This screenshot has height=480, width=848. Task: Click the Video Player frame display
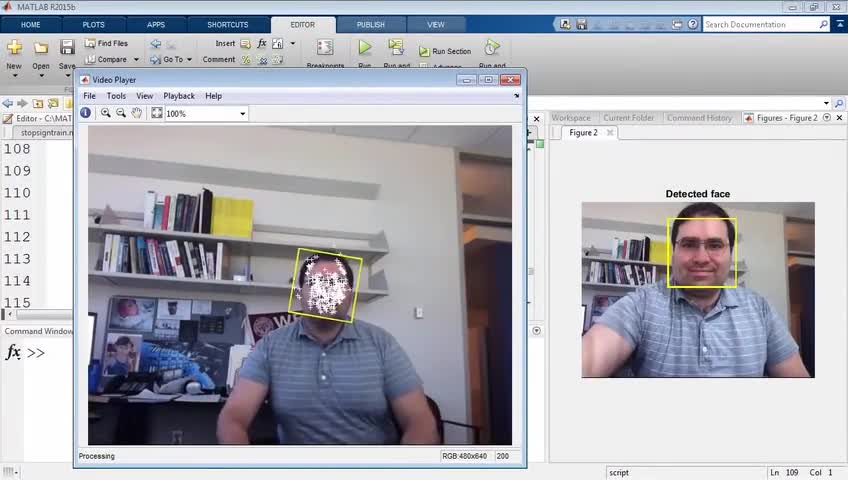click(x=300, y=285)
